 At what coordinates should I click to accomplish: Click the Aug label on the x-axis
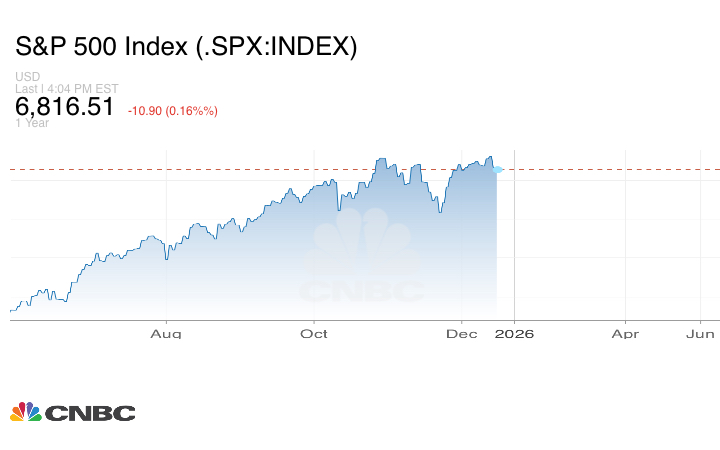point(166,333)
